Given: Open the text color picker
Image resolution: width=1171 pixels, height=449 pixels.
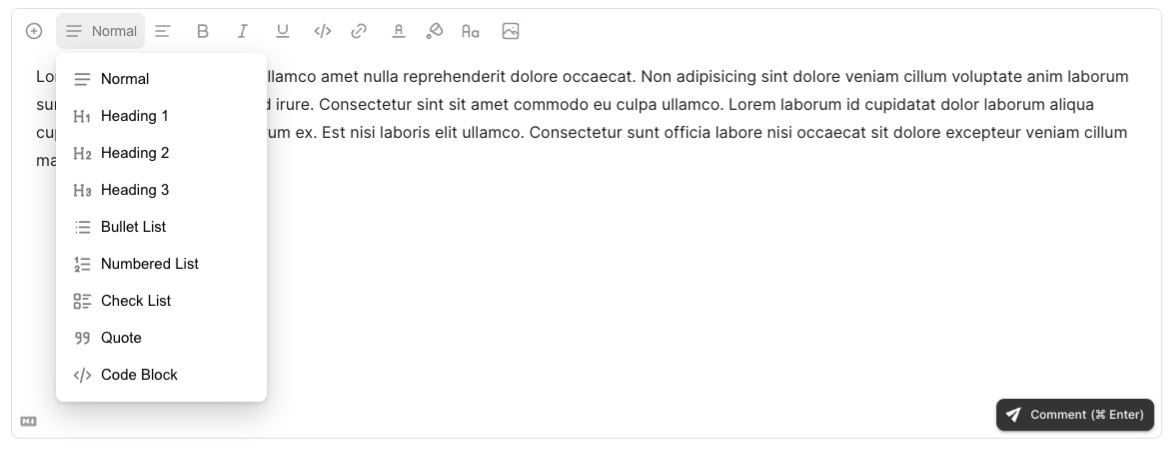Looking at the screenshot, I should coord(397,31).
